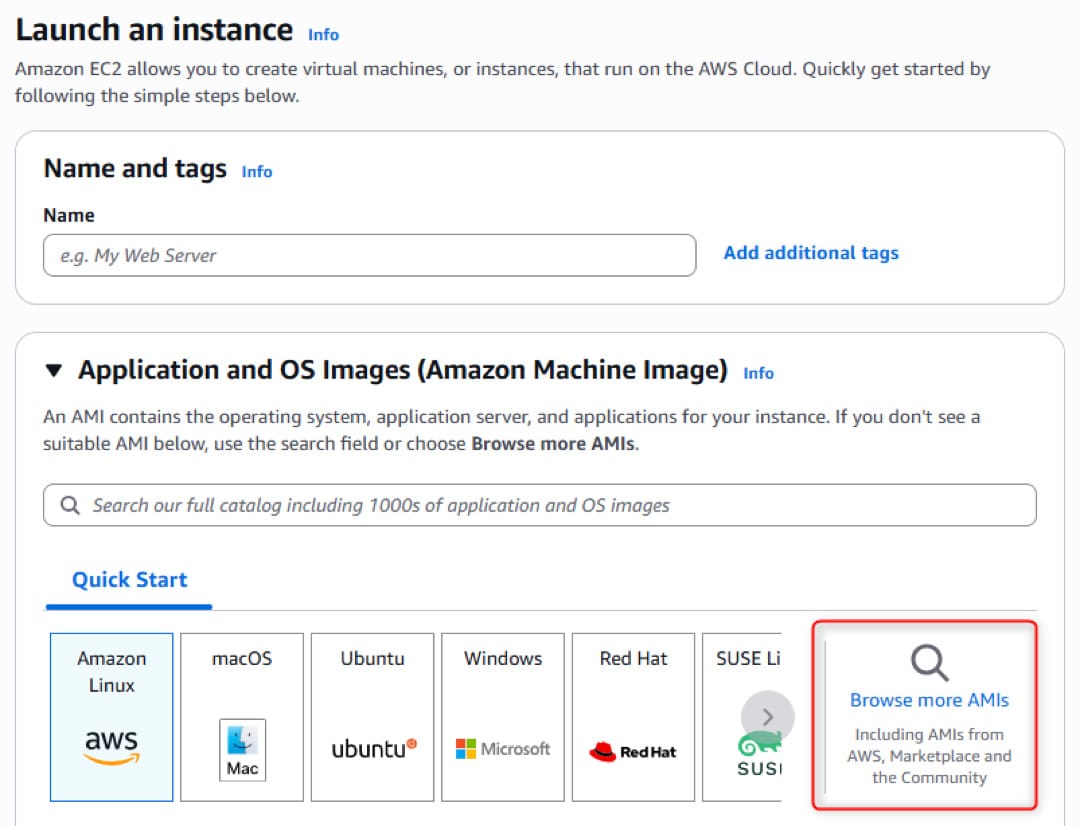Collapse the Application and OS Images section
1080x826 pixels.
click(x=54, y=369)
